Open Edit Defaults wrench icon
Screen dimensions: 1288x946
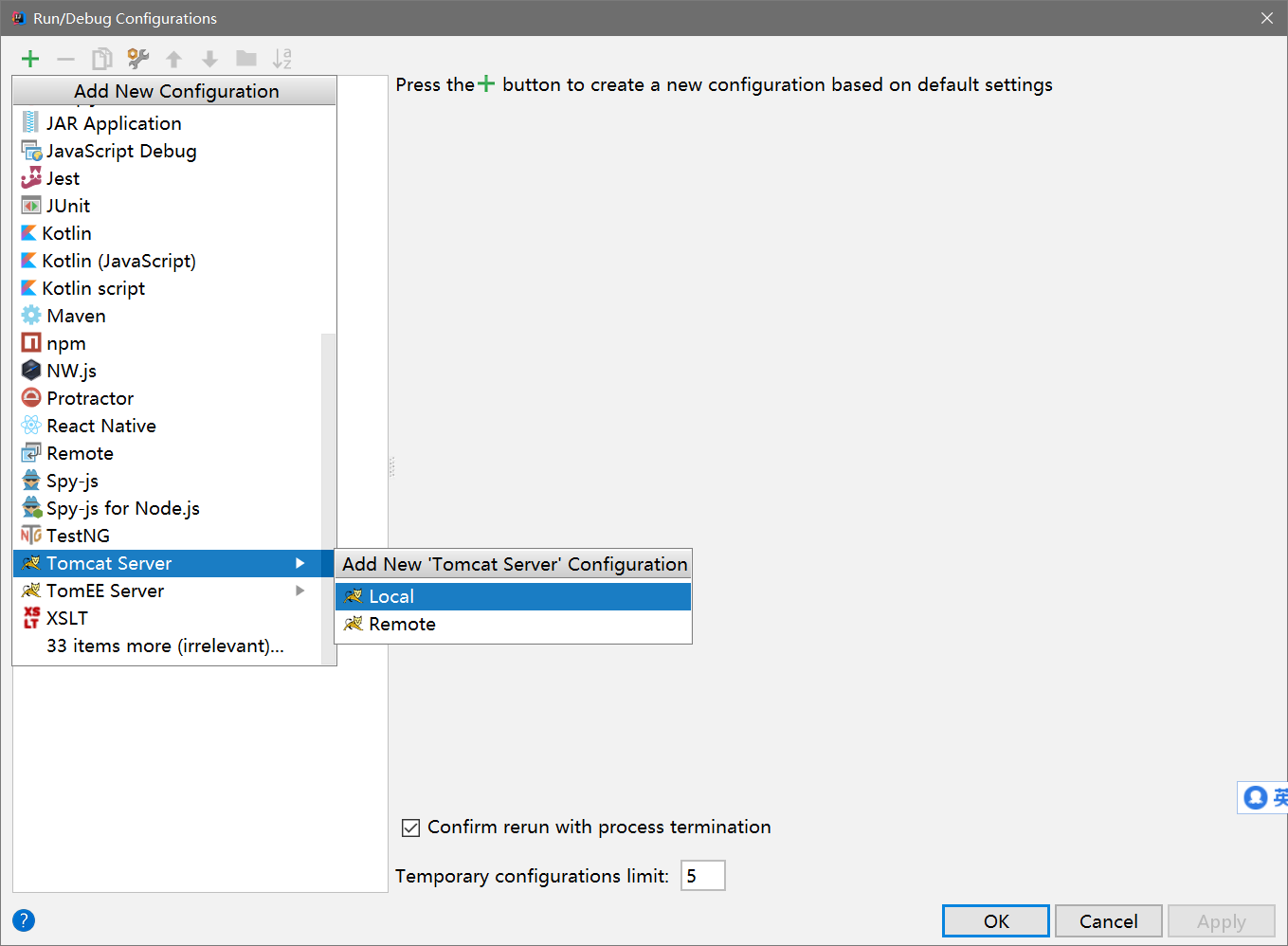[138, 59]
